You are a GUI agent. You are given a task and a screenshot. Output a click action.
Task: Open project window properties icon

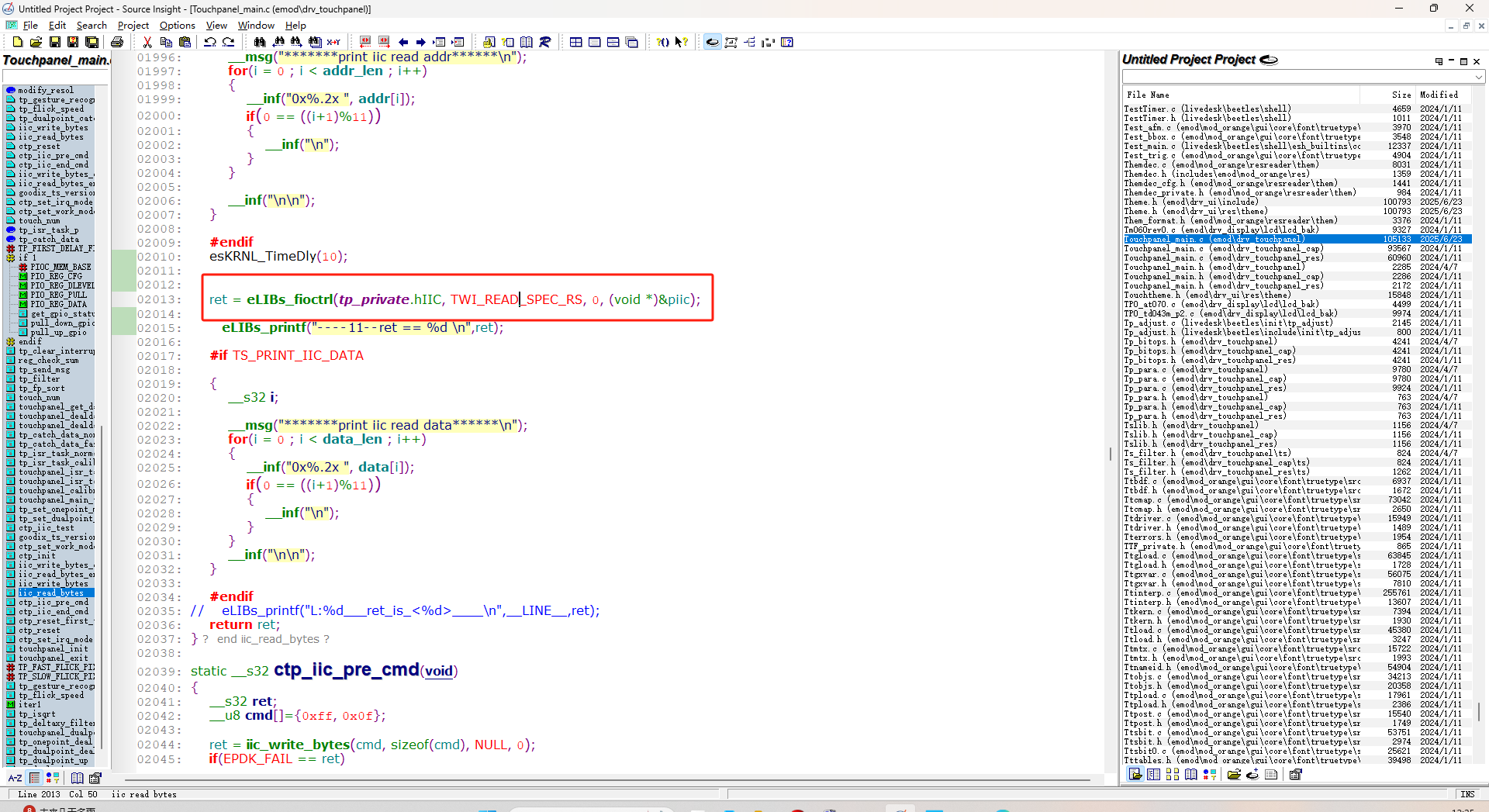[1295, 774]
